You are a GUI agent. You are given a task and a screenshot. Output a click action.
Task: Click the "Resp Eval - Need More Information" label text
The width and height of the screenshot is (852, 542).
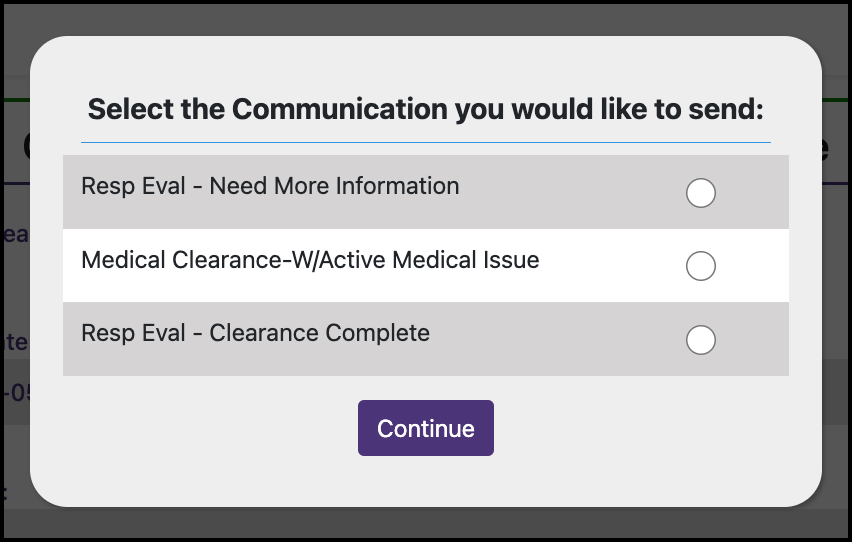pos(270,186)
